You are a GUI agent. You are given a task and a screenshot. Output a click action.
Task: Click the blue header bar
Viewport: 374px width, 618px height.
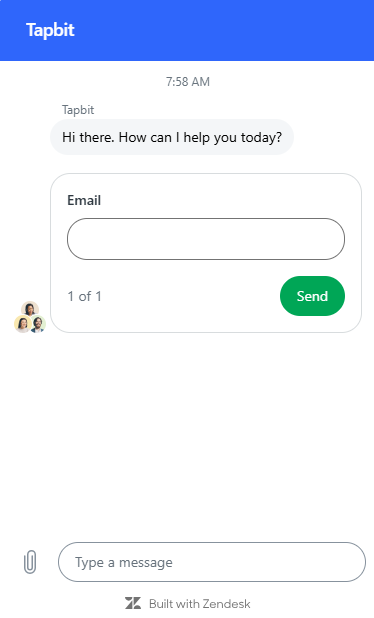[187, 30]
